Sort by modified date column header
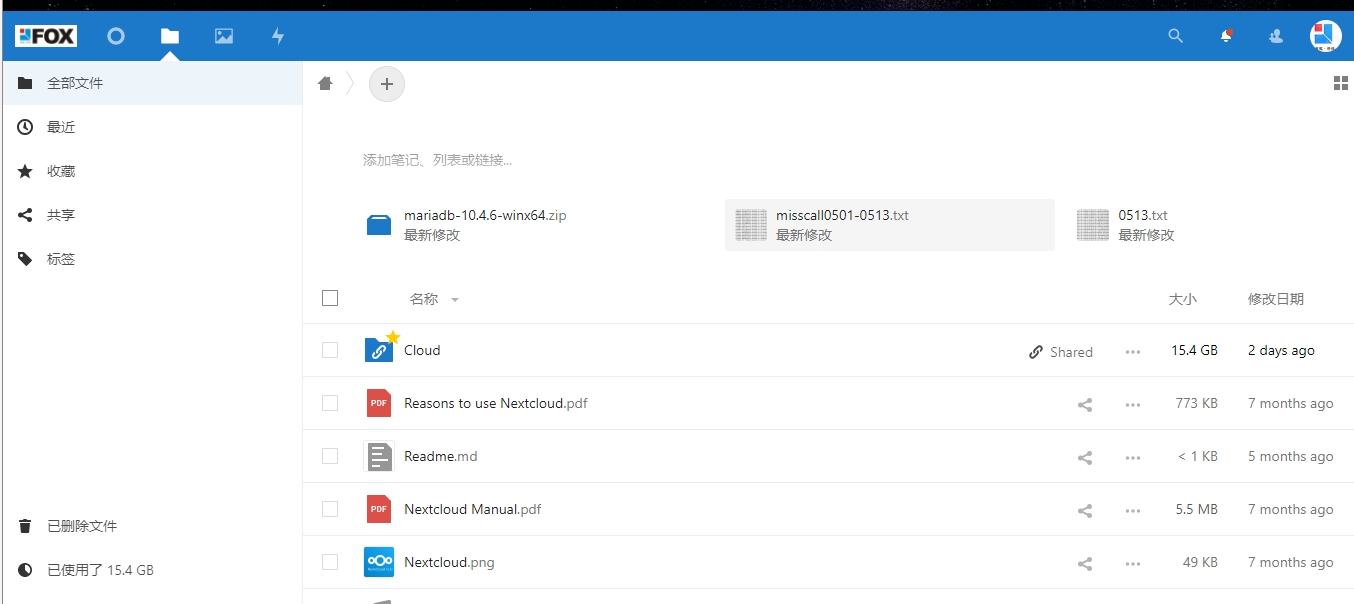Screen dimensions: 1354x604 point(1276,299)
